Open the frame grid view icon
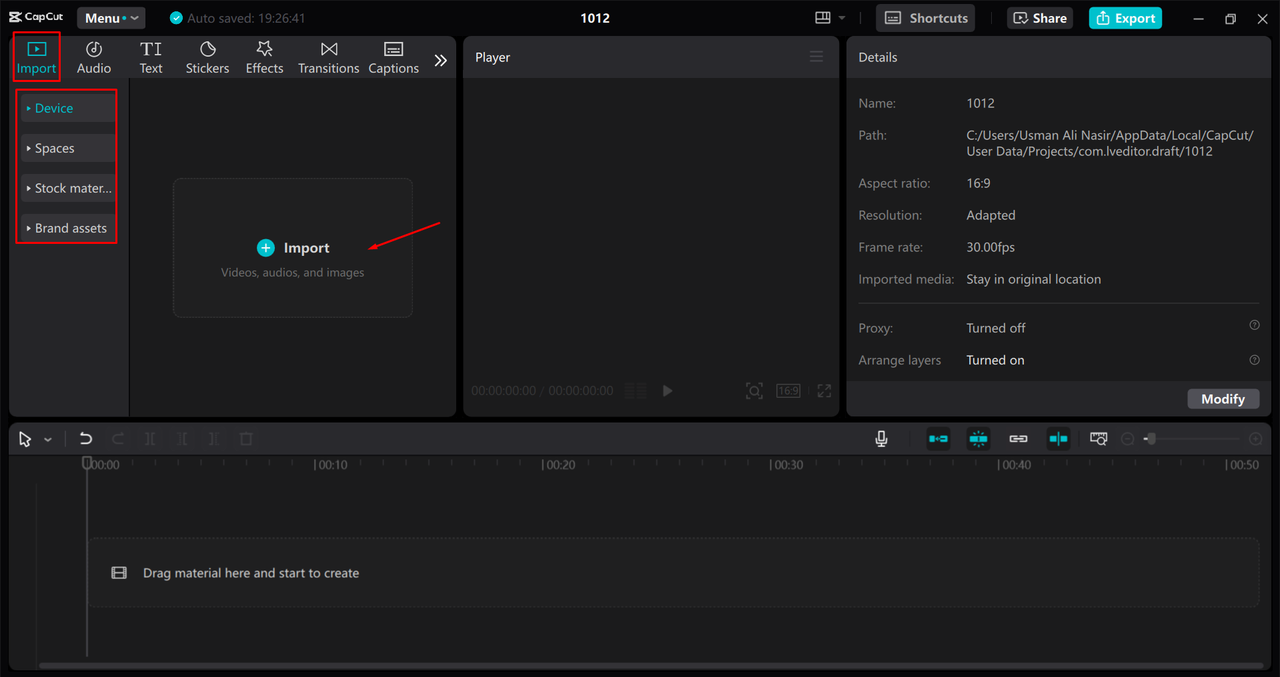The image size is (1280, 677). tap(635, 391)
